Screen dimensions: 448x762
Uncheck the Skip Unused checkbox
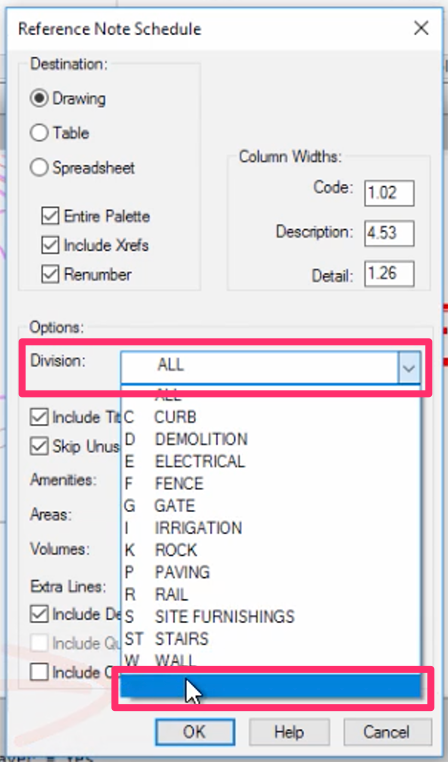(x=39, y=446)
